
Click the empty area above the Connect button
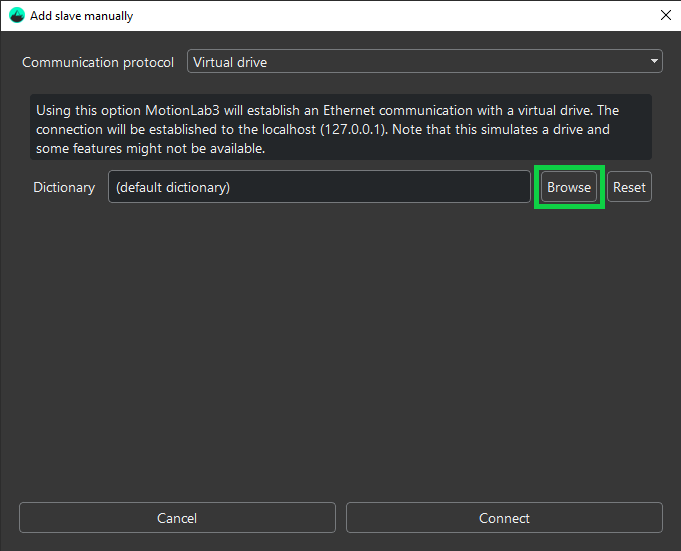(504, 400)
